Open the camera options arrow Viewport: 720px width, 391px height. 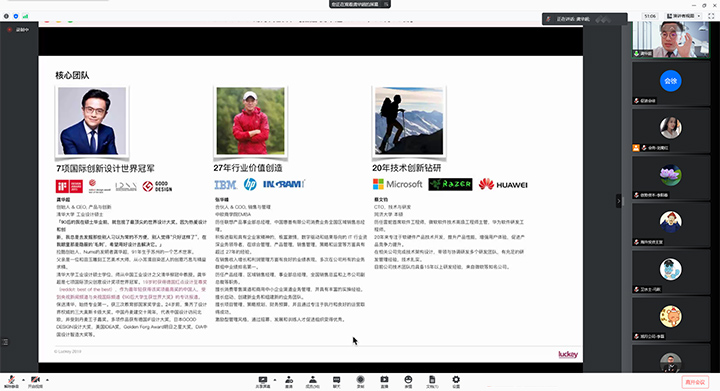click(x=47, y=380)
